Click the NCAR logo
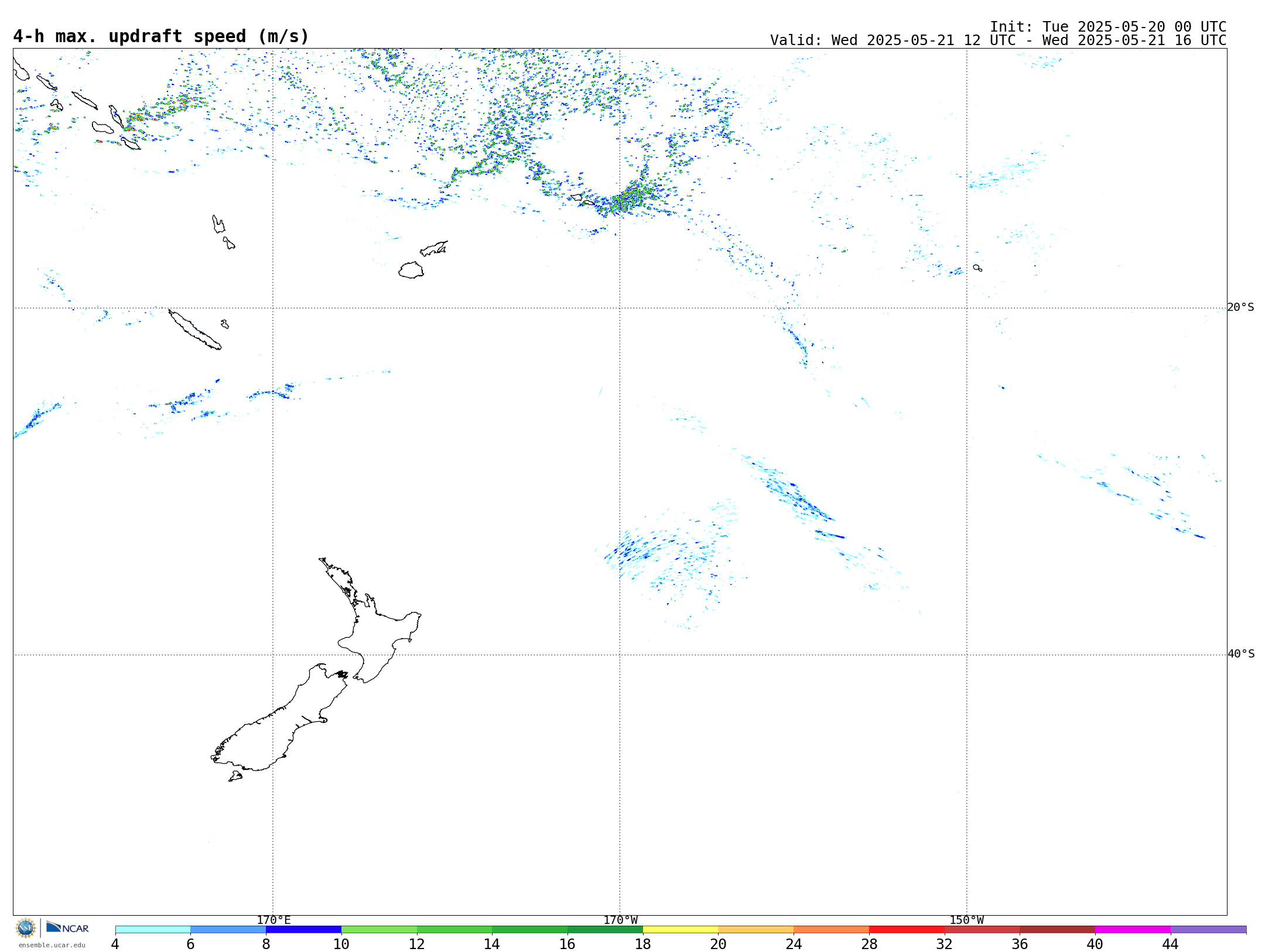Image resolution: width=1265 pixels, height=952 pixels. [67, 927]
